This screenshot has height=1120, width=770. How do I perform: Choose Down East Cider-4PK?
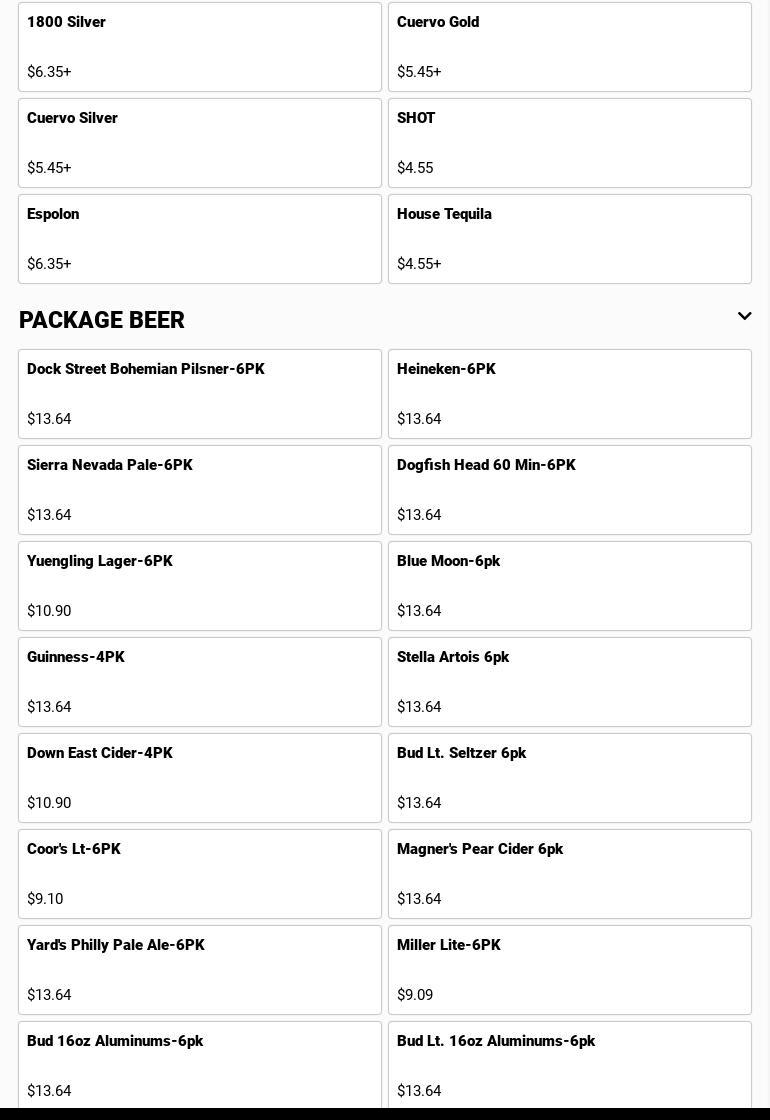tap(200, 778)
